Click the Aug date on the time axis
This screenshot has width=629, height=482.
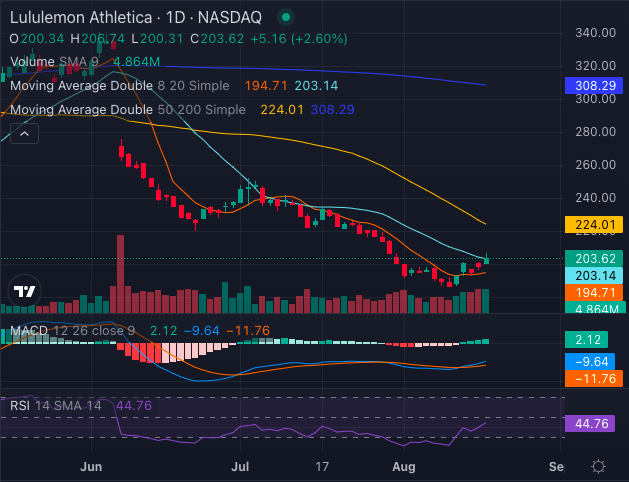click(x=403, y=466)
